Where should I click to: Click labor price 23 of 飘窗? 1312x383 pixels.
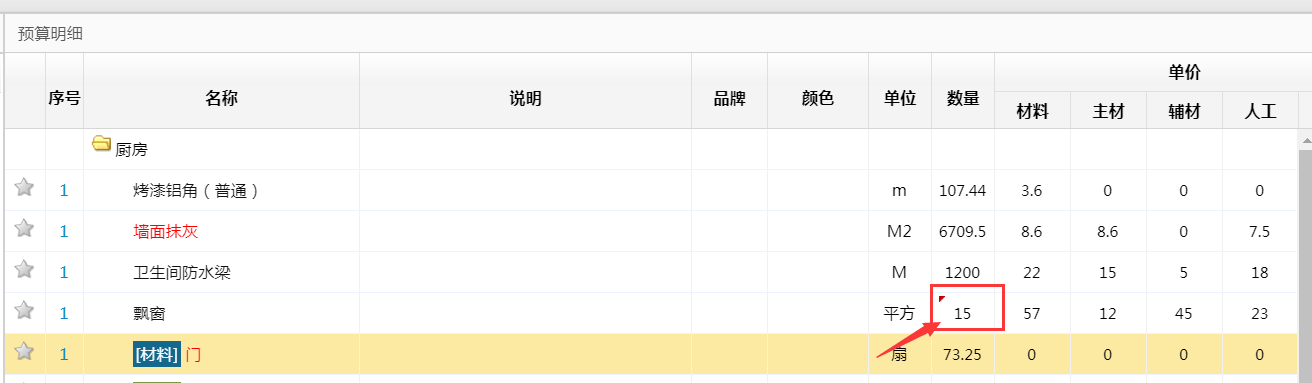pos(1259,313)
